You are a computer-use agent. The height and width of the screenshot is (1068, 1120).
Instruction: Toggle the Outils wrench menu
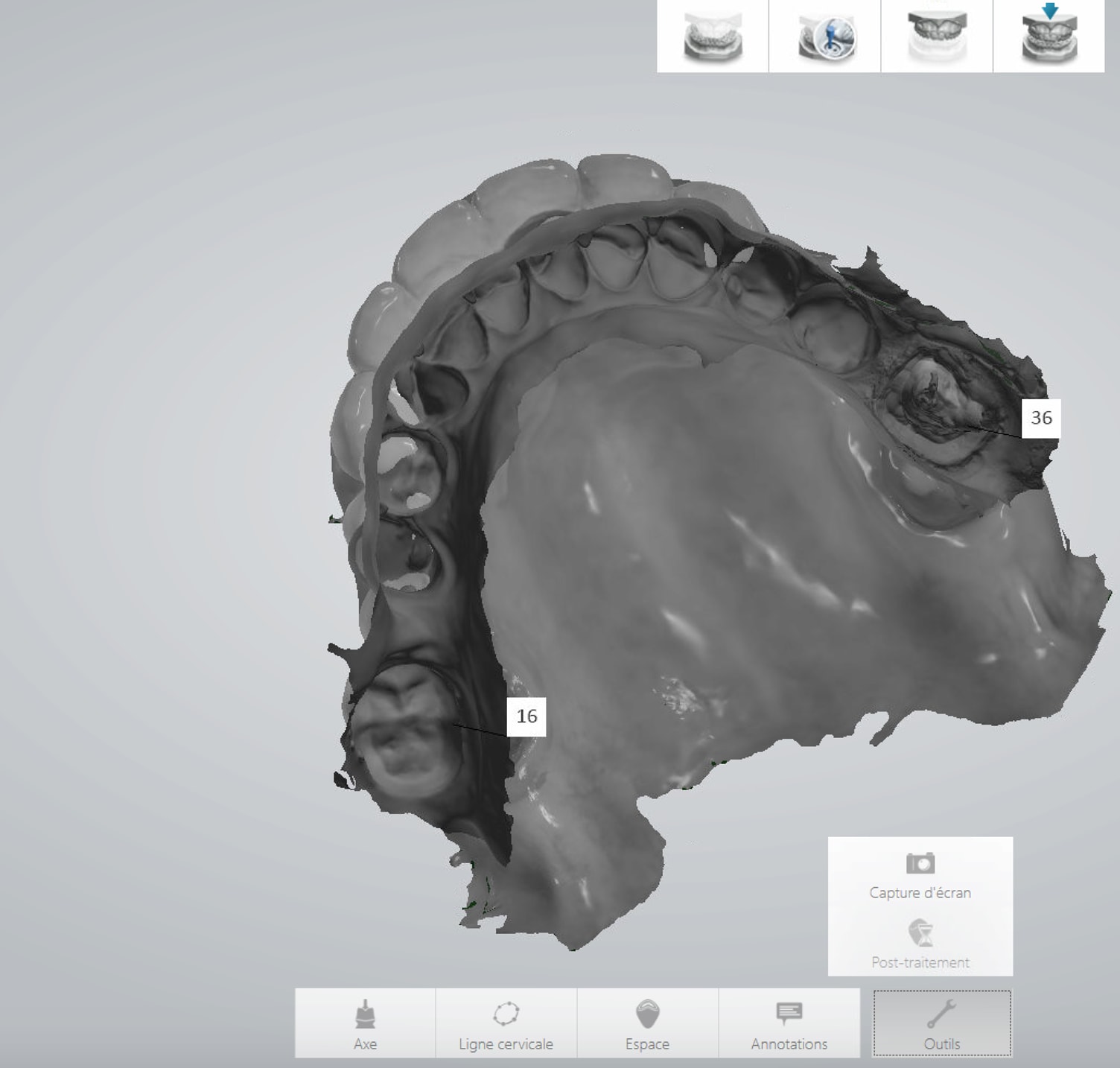pyautogui.click(x=941, y=1023)
